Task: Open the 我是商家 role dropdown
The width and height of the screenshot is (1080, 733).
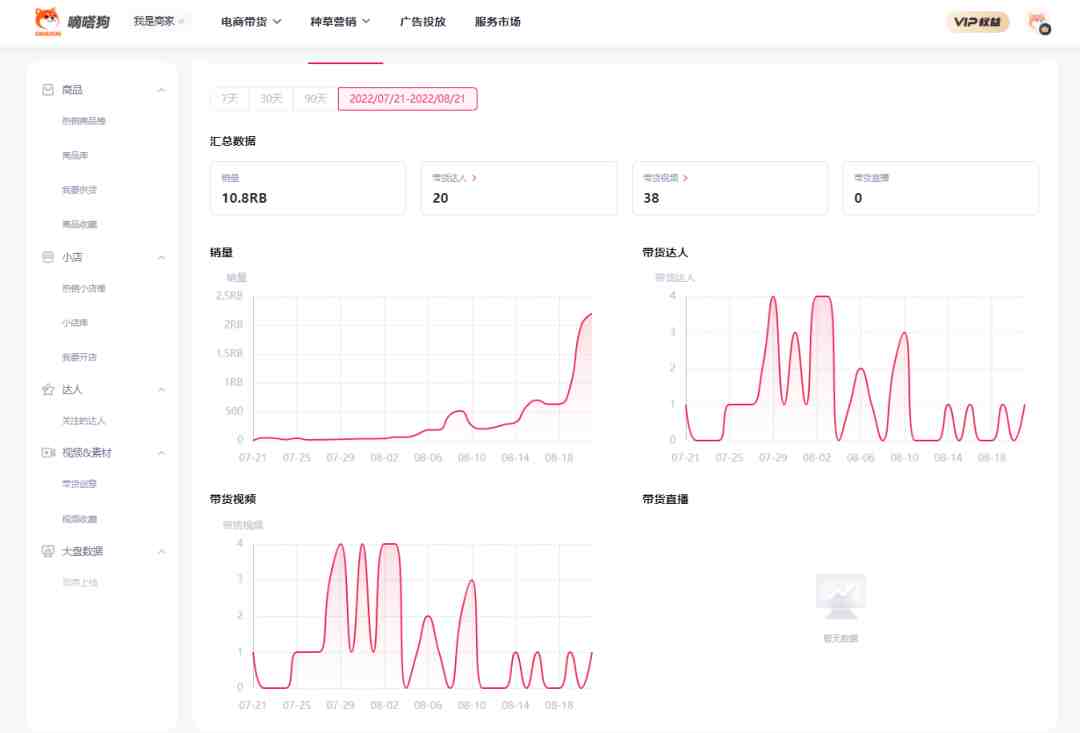Action: [x=159, y=21]
